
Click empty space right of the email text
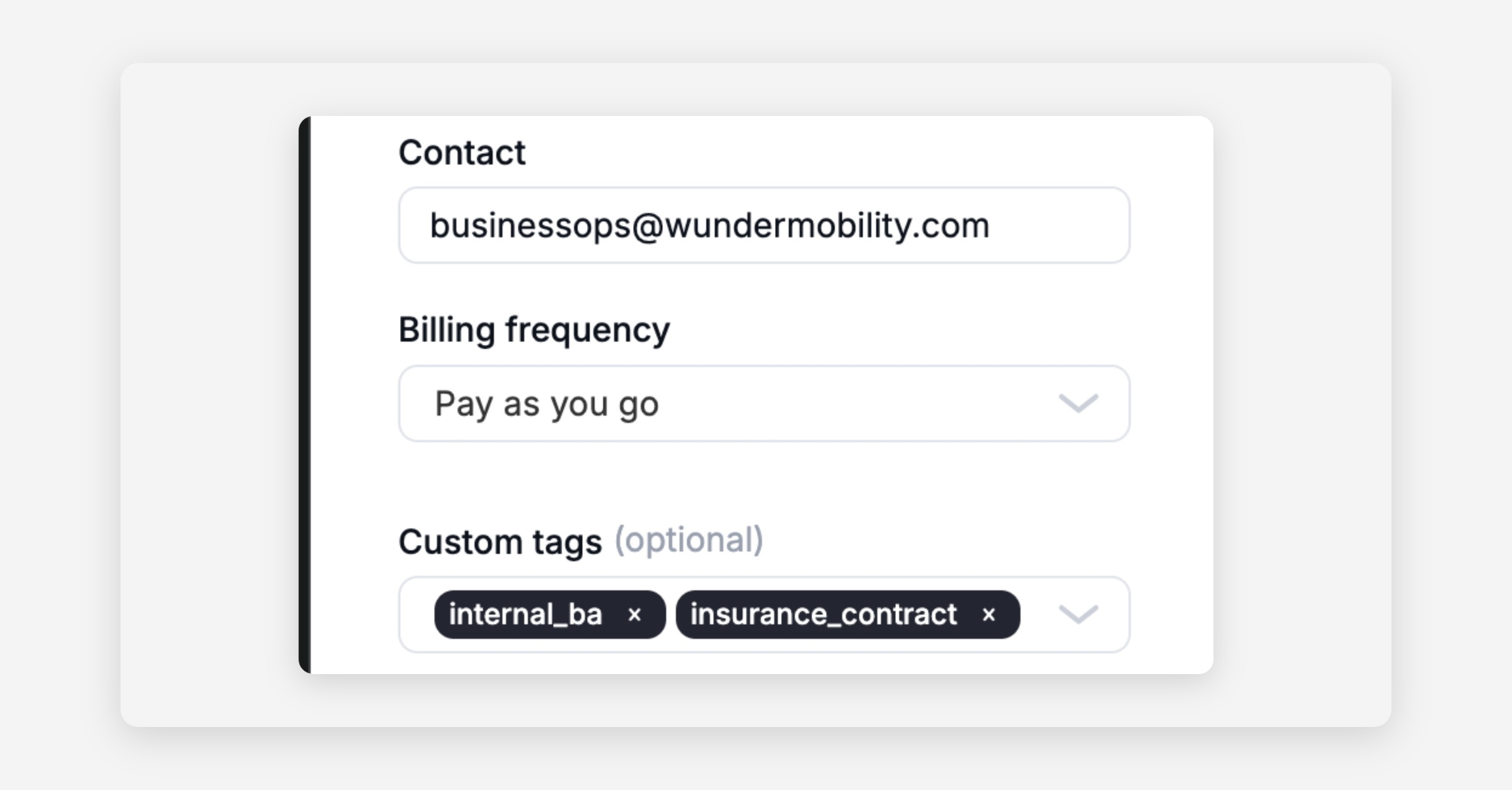click(x=1058, y=225)
